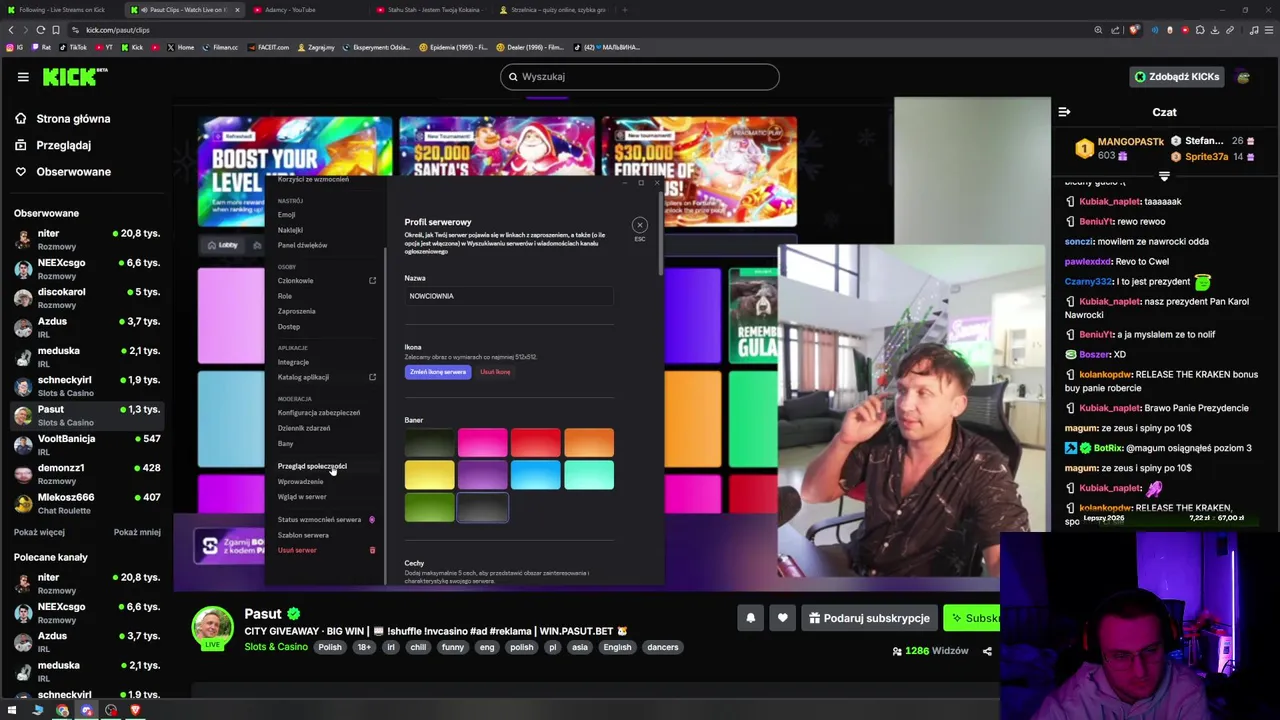Open Członkowie settings item

pos(295,281)
